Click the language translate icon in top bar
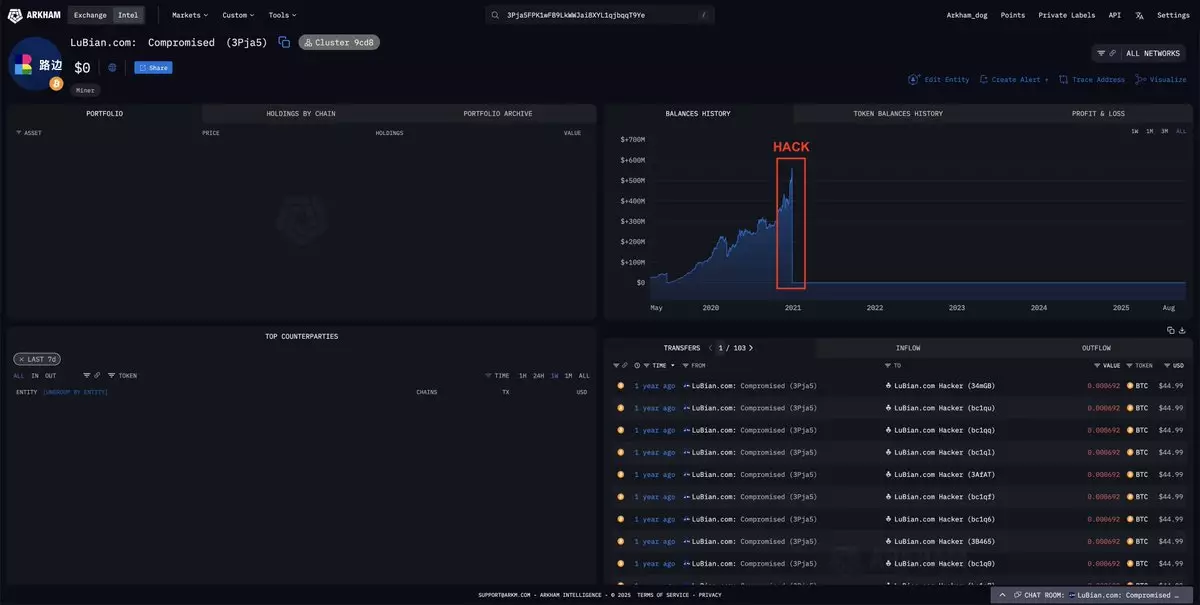1200x605 pixels. pyautogui.click(x=1139, y=15)
